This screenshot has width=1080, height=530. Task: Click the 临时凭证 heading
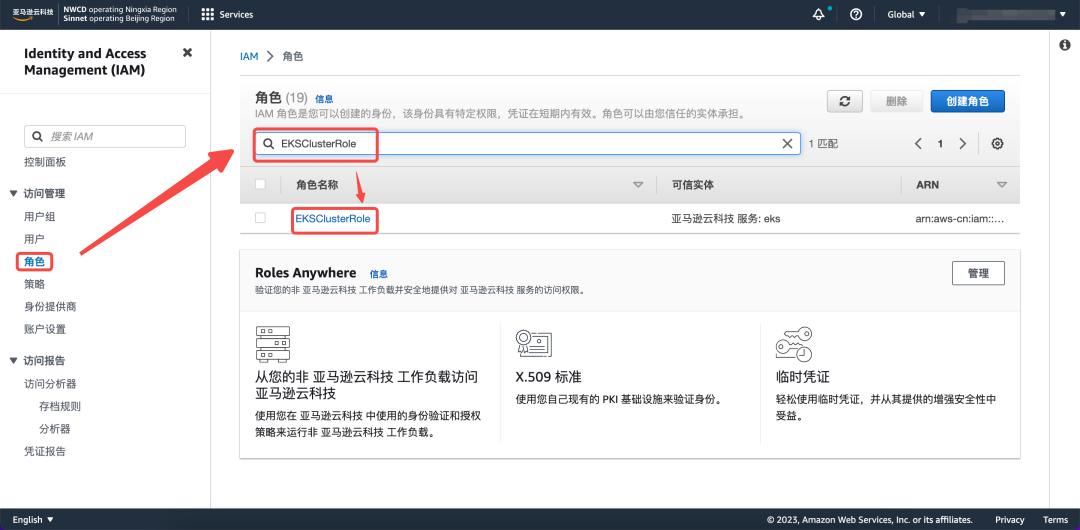pos(802,377)
